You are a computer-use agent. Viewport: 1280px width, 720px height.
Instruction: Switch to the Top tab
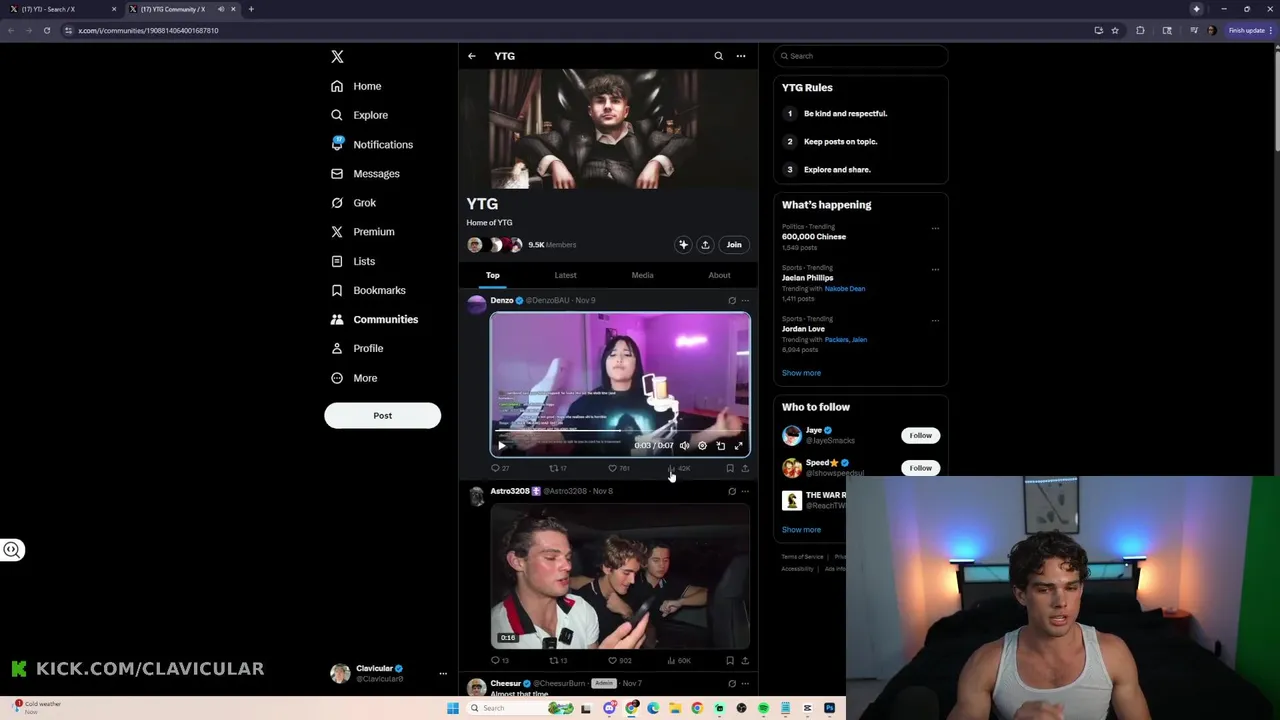493,275
